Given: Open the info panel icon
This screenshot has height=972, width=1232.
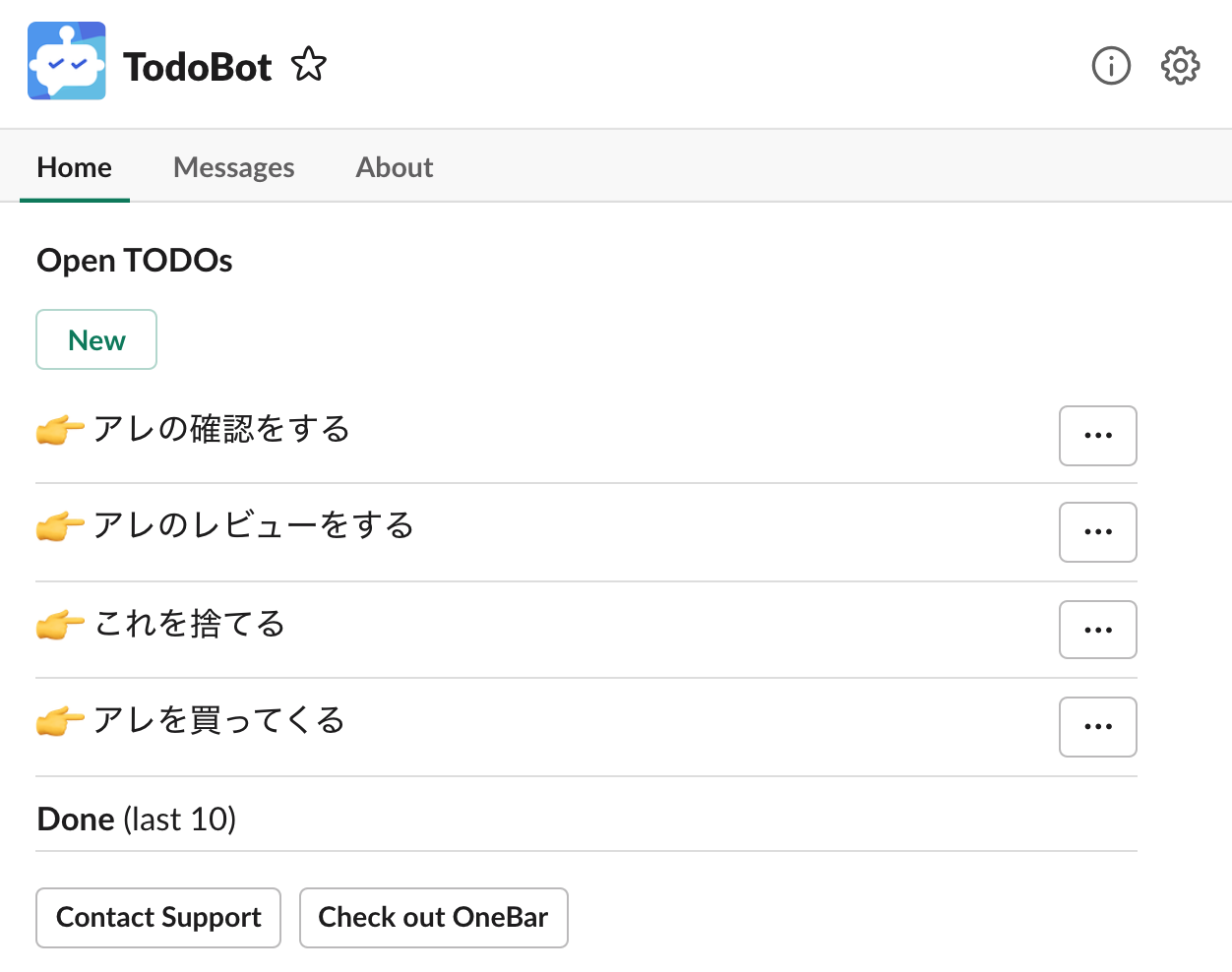Looking at the screenshot, I should (x=1111, y=66).
